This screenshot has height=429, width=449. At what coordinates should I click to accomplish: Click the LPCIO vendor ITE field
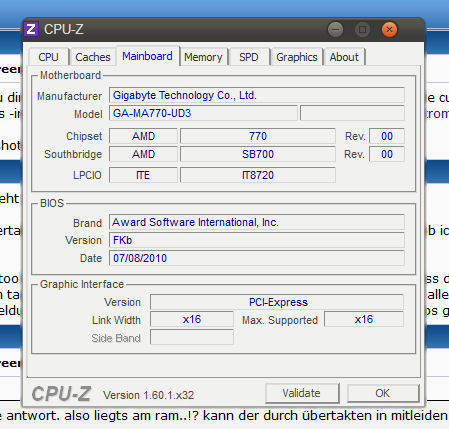tap(143, 175)
